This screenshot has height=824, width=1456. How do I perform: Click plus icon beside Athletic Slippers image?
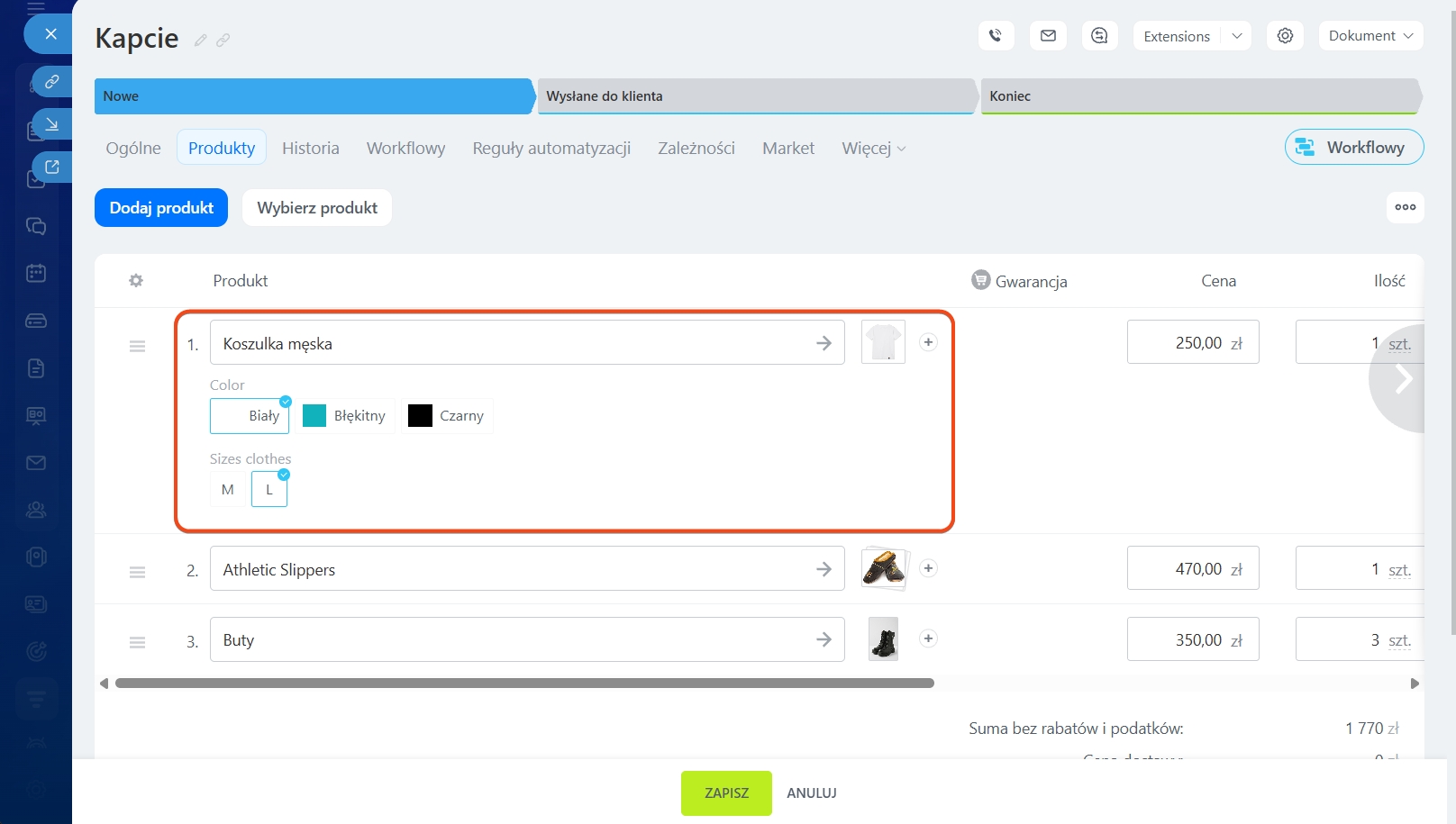928,568
